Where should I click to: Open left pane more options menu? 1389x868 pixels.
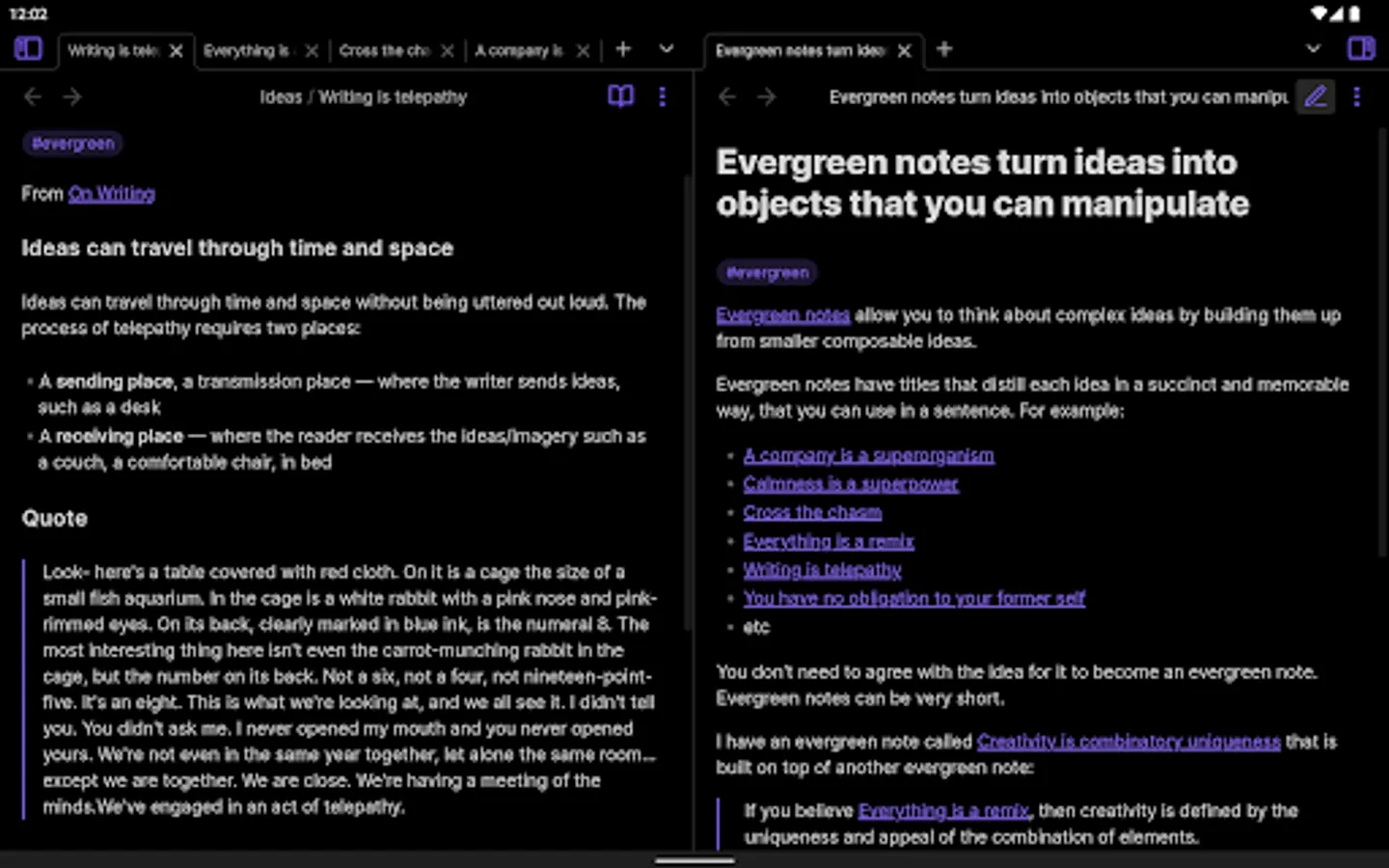point(662,96)
